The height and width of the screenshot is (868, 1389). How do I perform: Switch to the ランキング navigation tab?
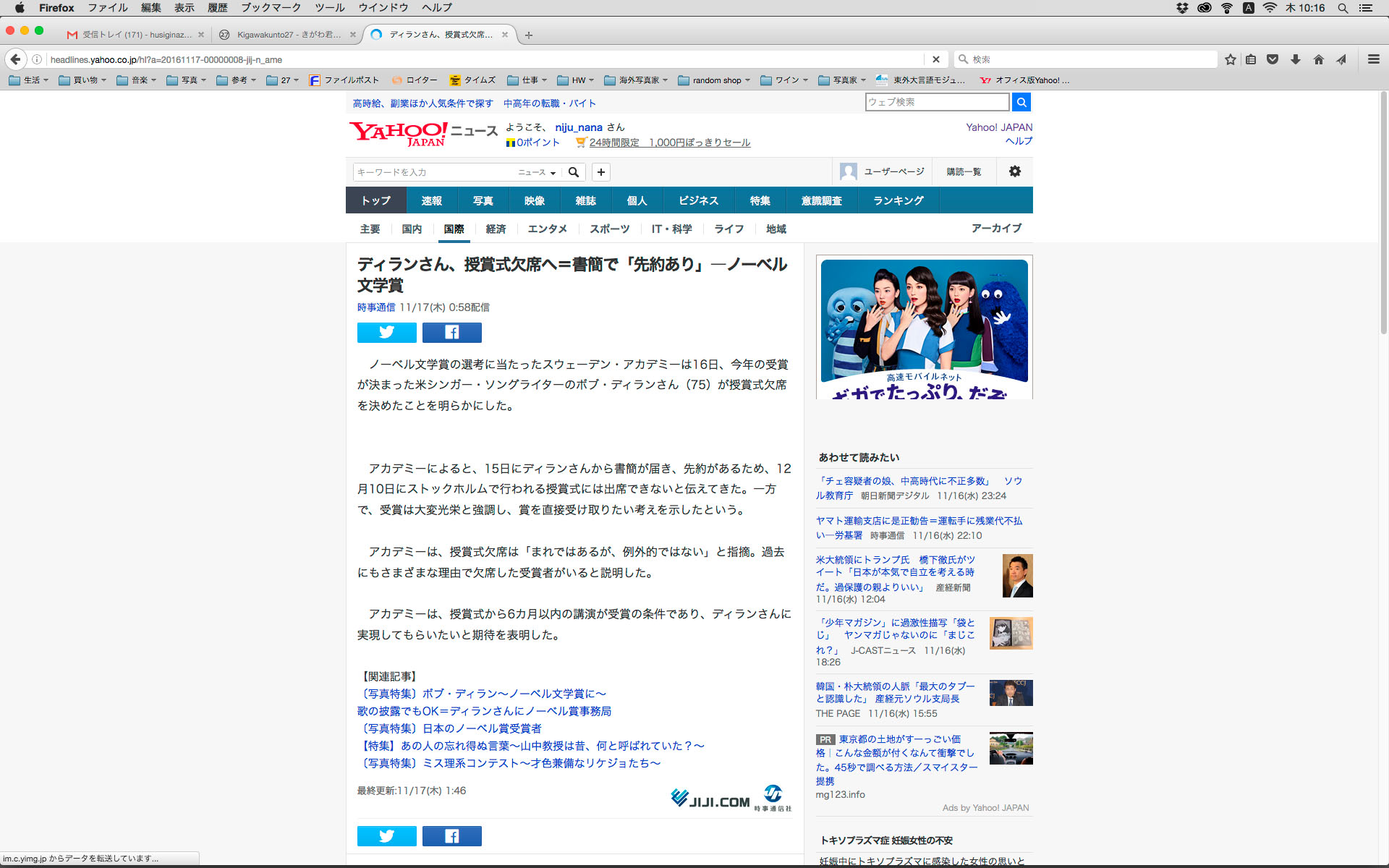pyautogui.click(x=898, y=200)
